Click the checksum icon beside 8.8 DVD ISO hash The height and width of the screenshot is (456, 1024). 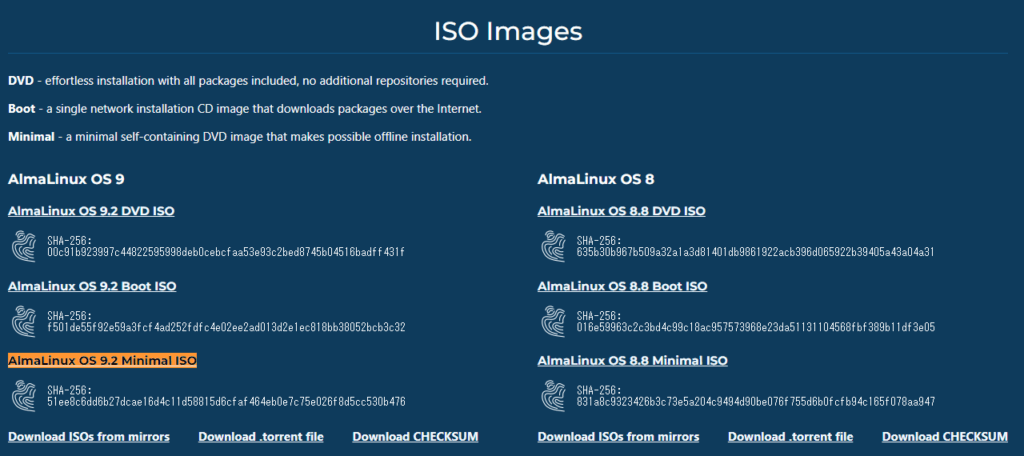click(554, 246)
